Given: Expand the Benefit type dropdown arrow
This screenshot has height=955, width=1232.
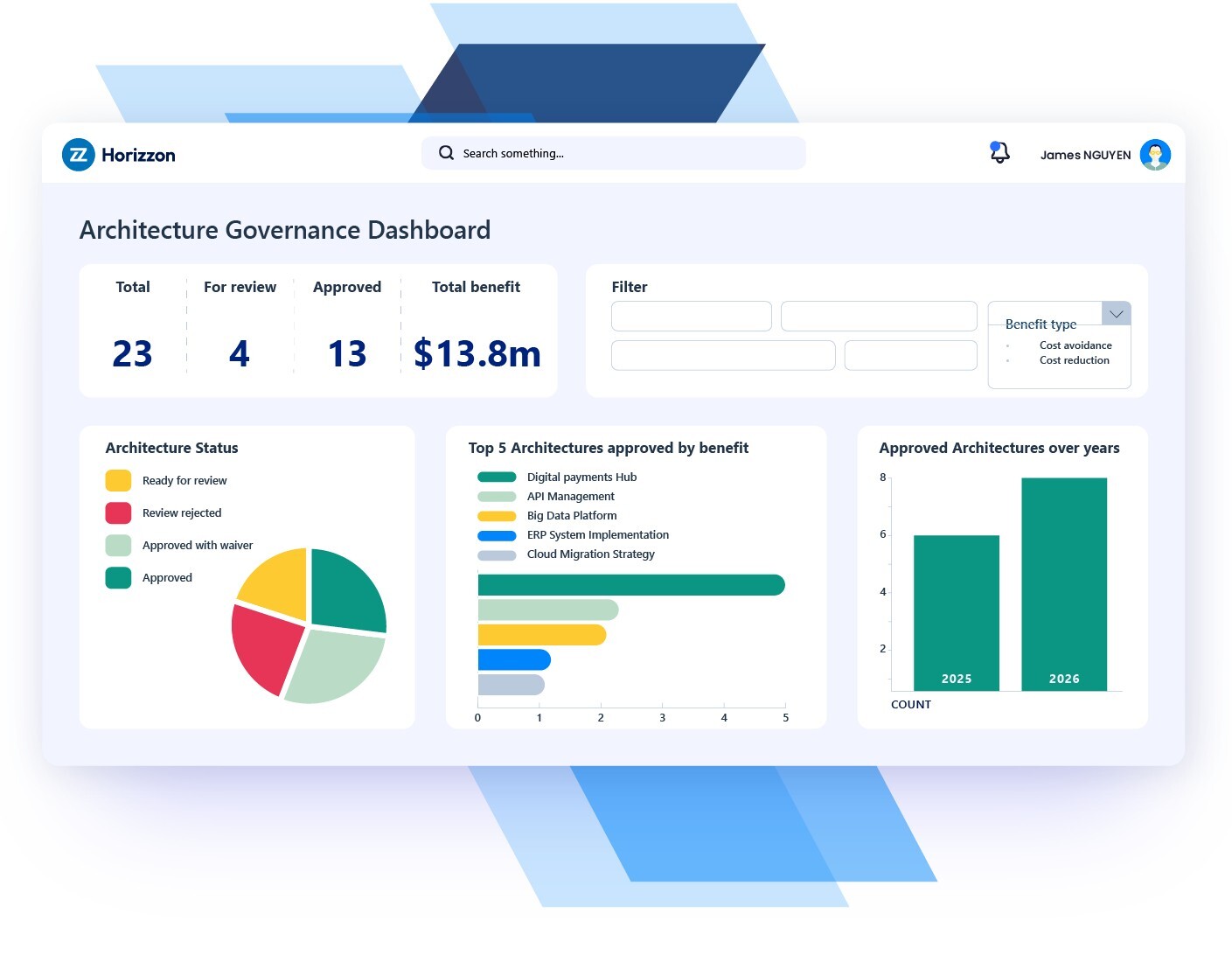Looking at the screenshot, I should pos(1116,314).
